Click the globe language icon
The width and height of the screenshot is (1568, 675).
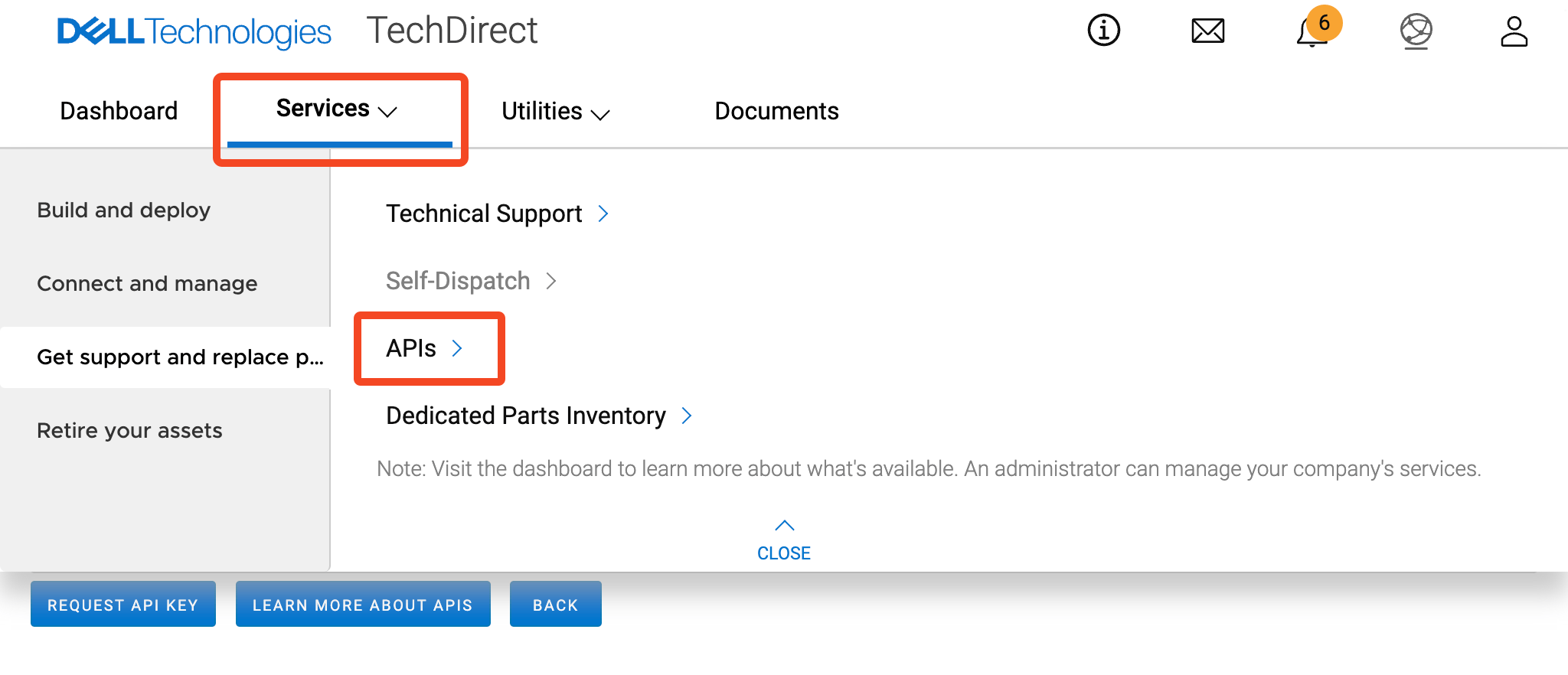click(x=1416, y=31)
